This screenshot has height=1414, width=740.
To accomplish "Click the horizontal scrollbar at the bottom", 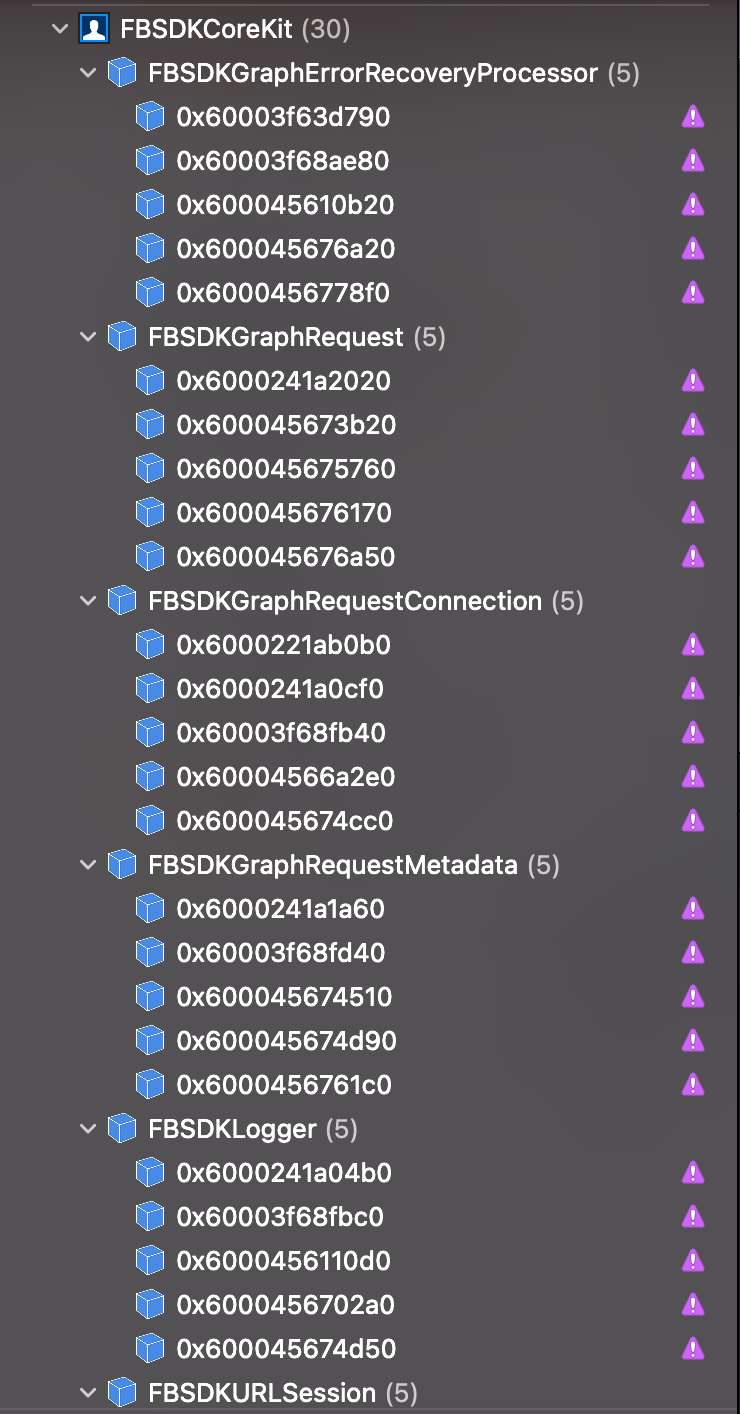I will [370, 1409].
